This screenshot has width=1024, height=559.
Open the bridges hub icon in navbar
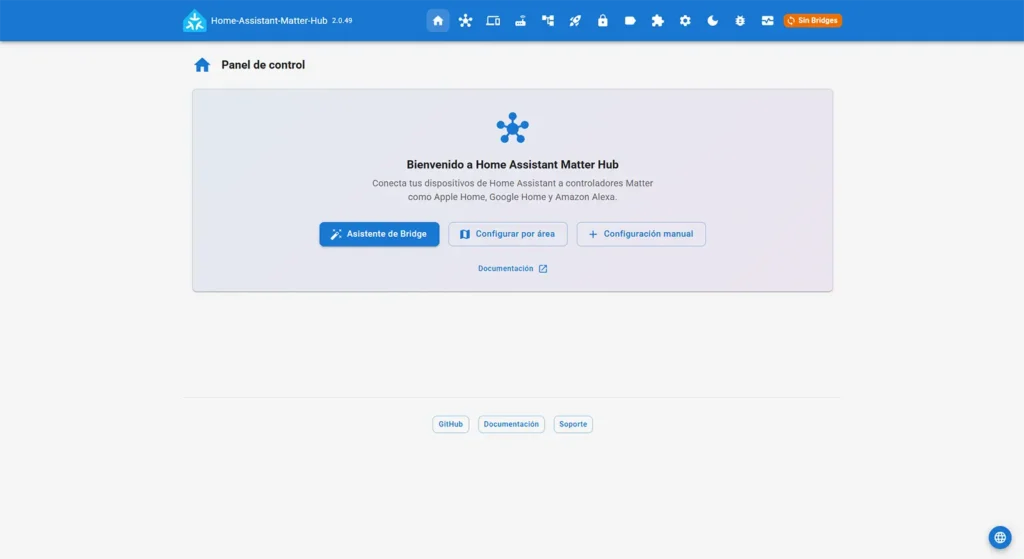[465, 21]
